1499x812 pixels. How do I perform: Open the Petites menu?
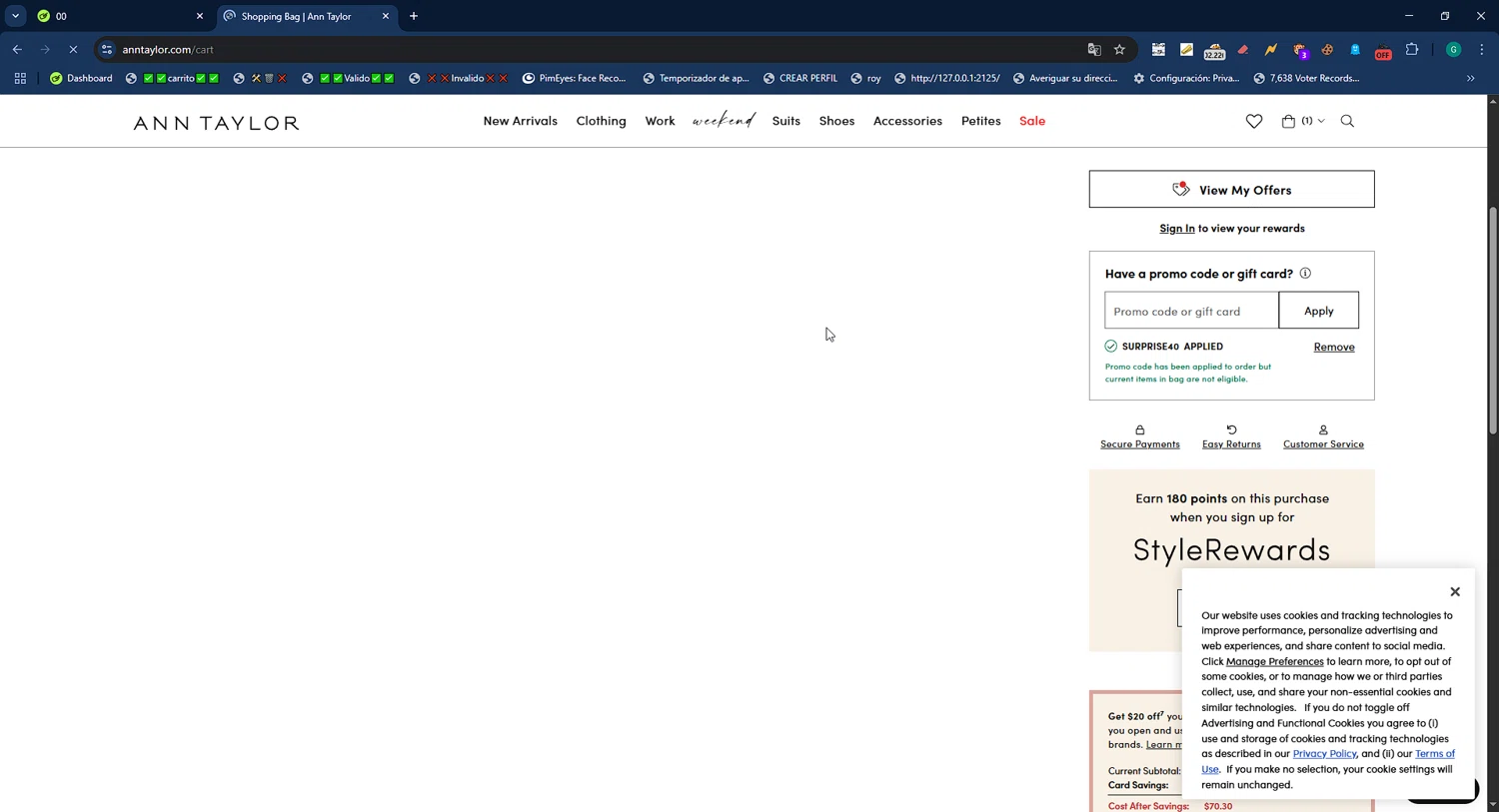[x=980, y=121]
